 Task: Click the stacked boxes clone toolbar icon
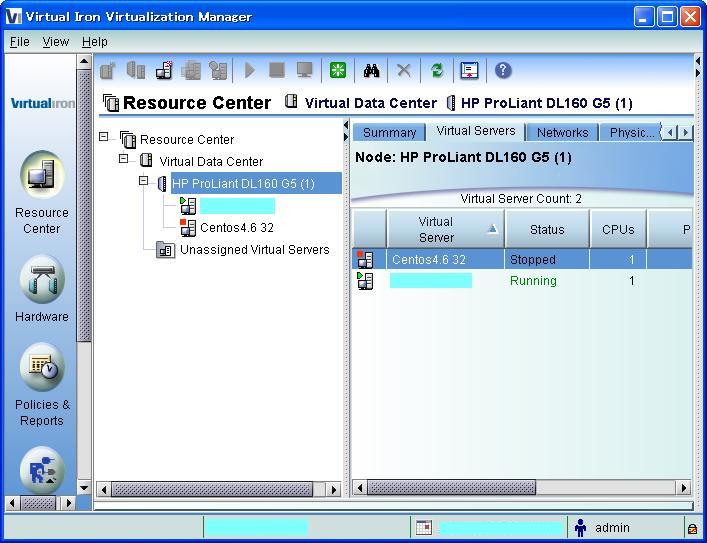point(191,70)
